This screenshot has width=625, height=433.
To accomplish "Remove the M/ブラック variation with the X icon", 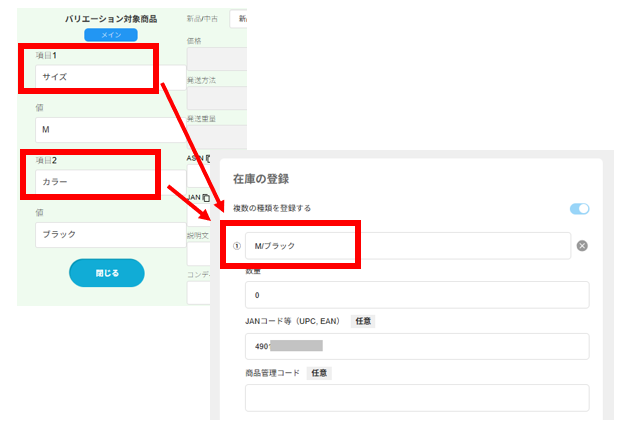I will pos(581,246).
